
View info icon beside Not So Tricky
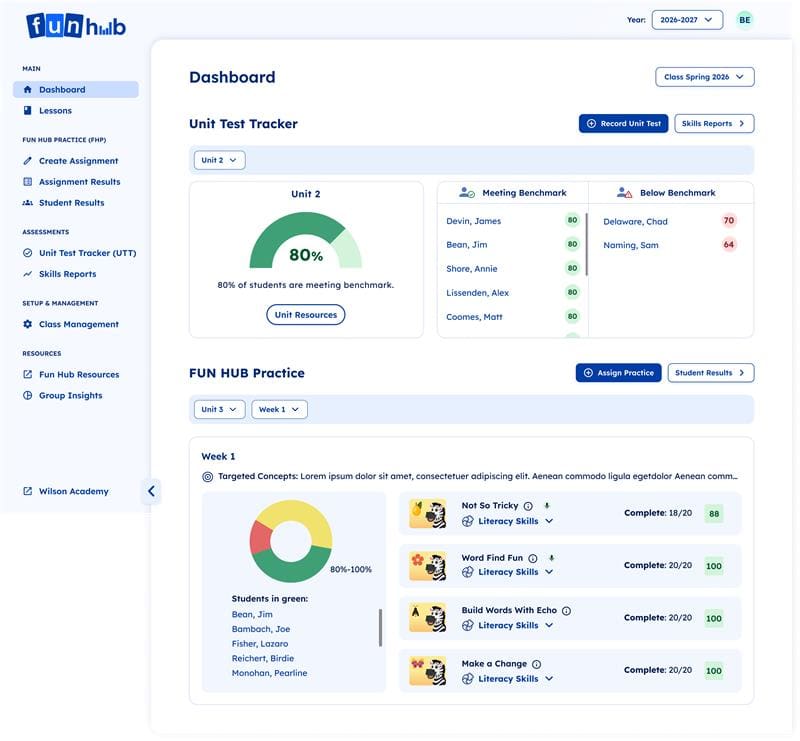click(x=530, y=504)
